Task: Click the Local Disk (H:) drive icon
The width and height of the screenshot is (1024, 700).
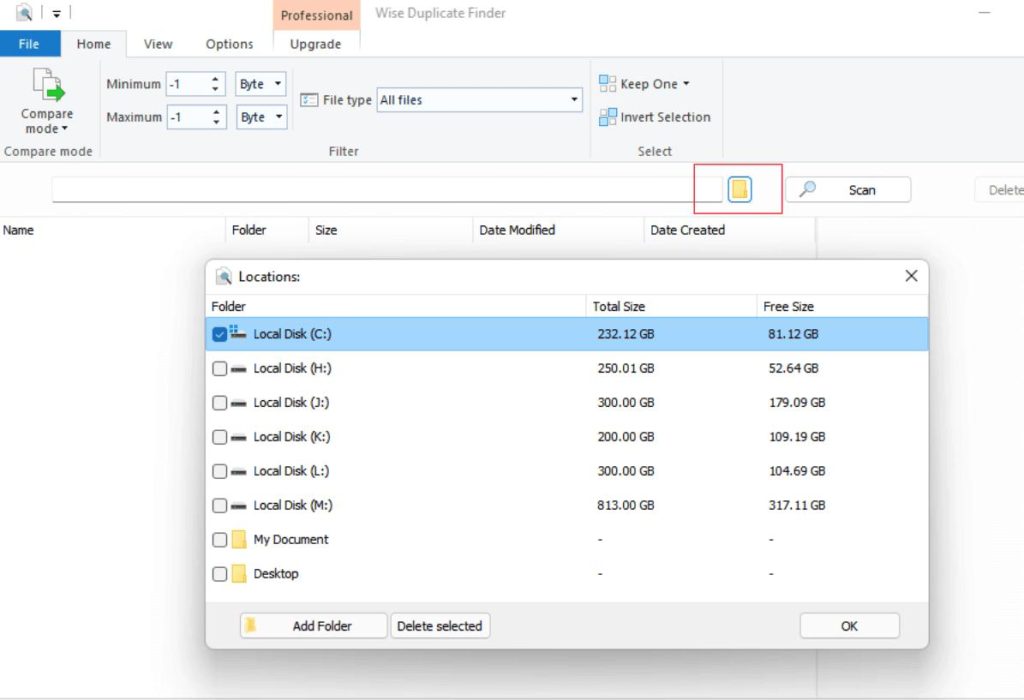Action: (238, 369)
